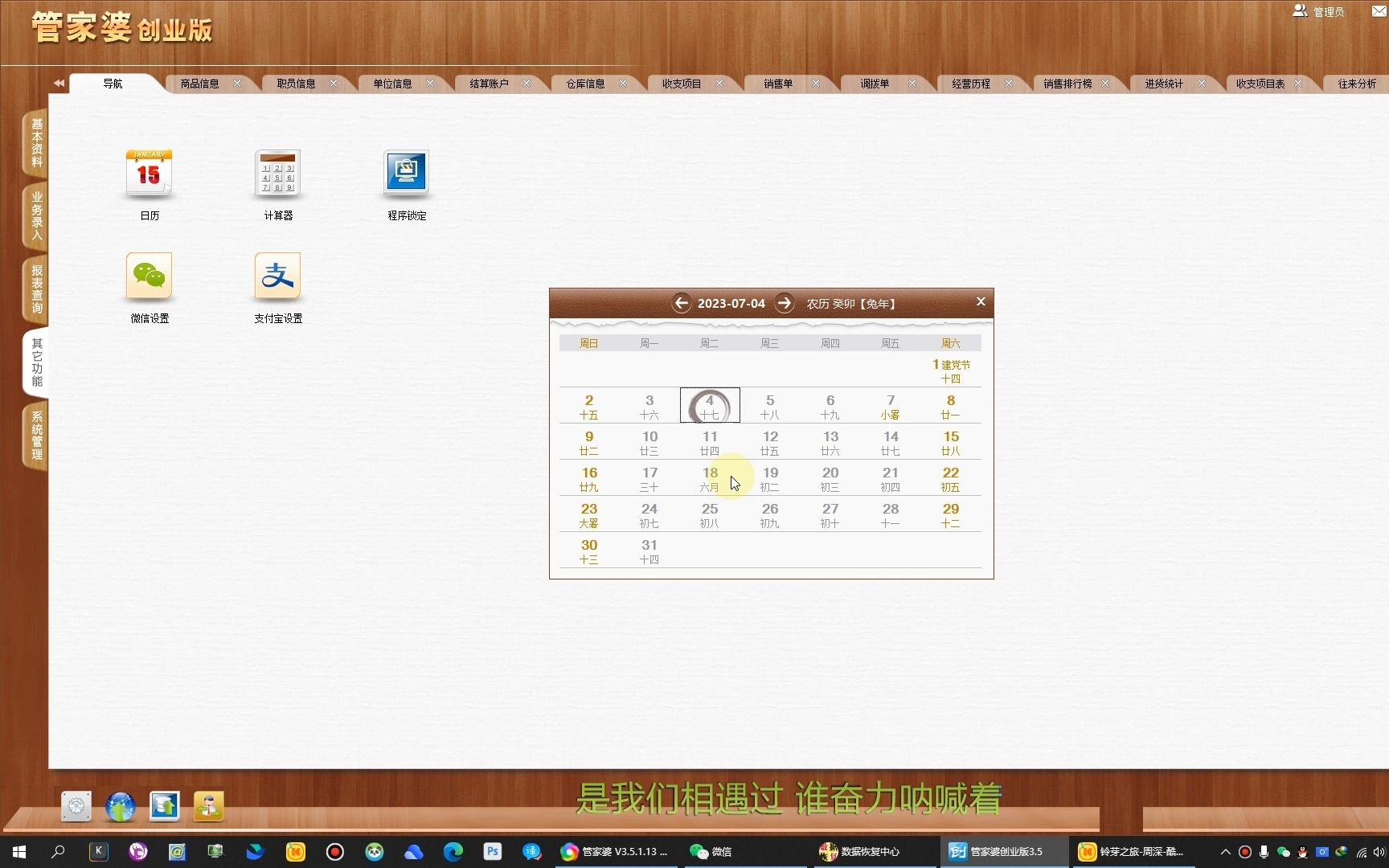Open Microsoft Edge from the taskbar
The height and width of the screenshot is (868, 1389).
click(453, 851)
